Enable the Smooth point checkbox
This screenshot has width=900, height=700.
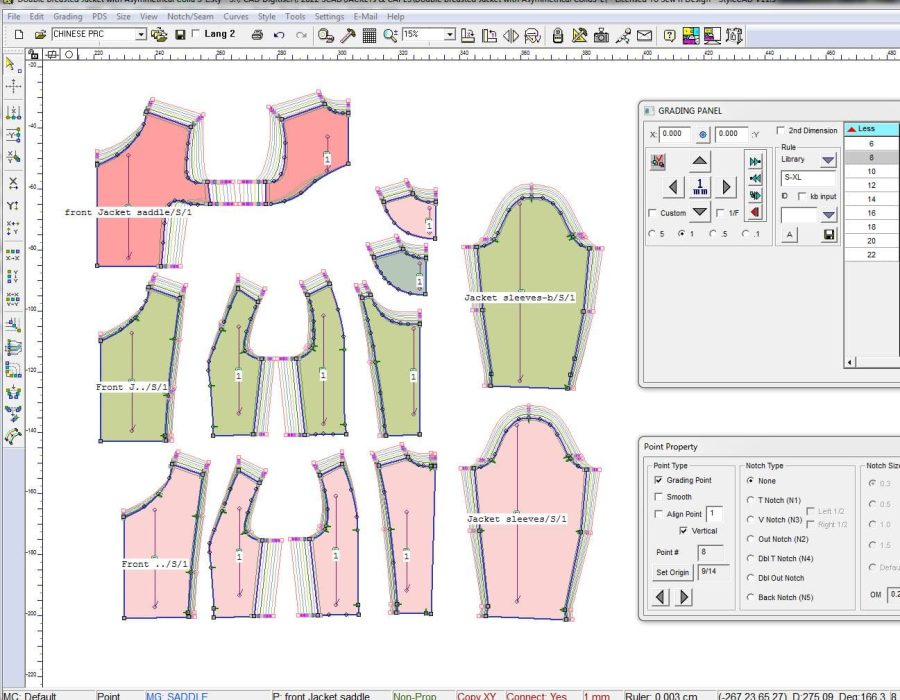658,497
